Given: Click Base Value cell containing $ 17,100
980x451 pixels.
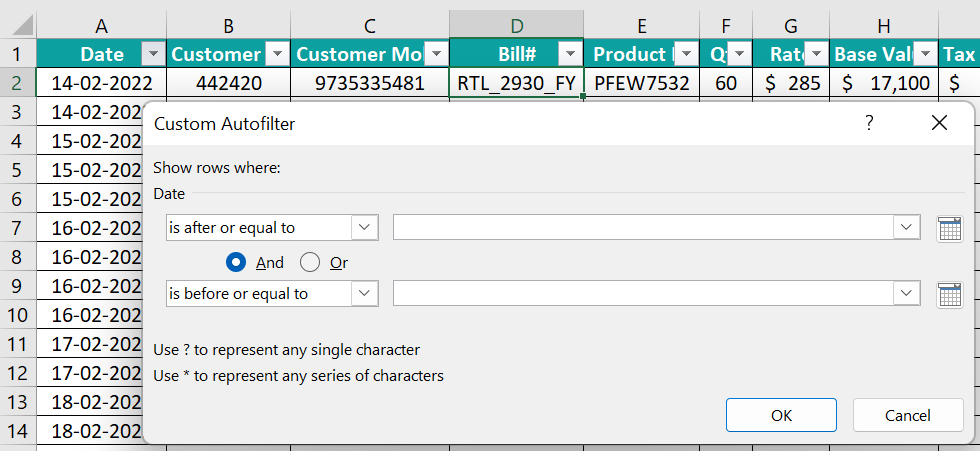Looking at the screenshot, I should coord(883,83).
